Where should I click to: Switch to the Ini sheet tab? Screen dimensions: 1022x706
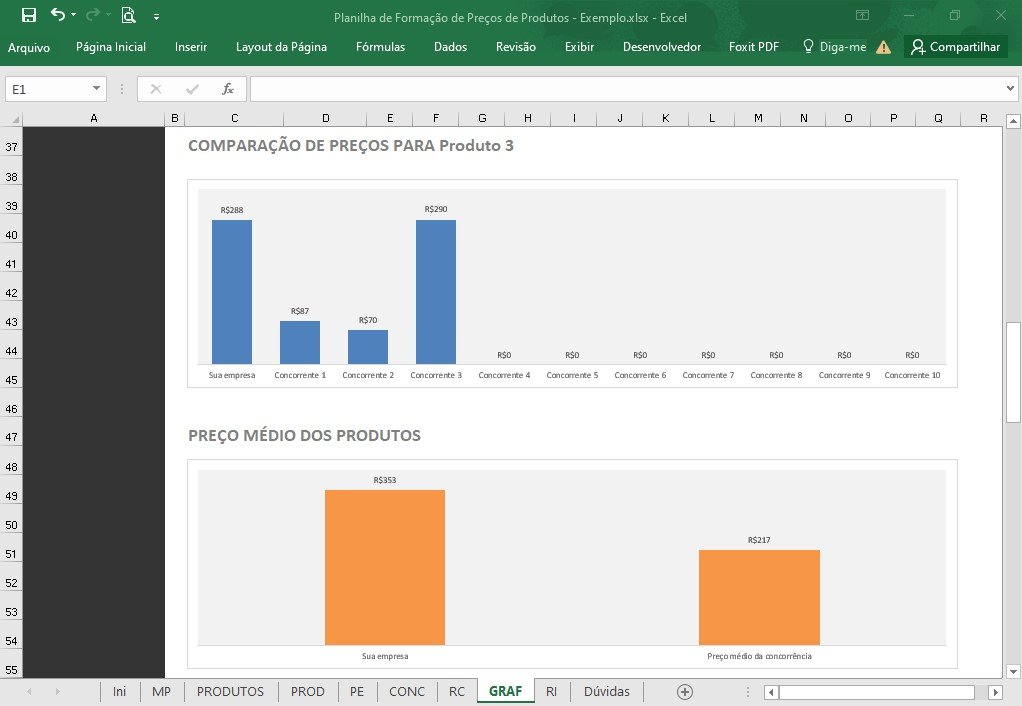click(x=119, y=692)
